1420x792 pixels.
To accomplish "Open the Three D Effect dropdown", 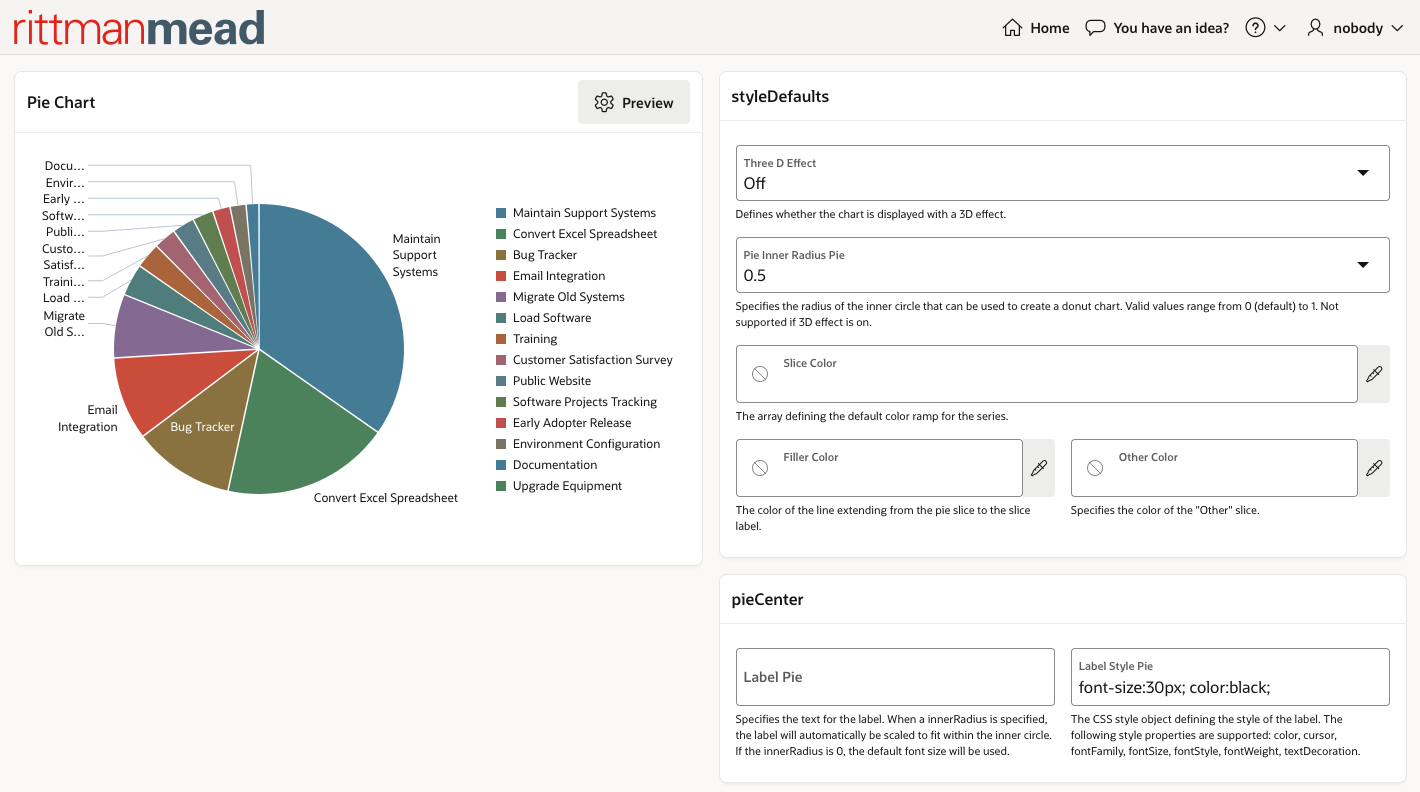I will (1362, 172).
